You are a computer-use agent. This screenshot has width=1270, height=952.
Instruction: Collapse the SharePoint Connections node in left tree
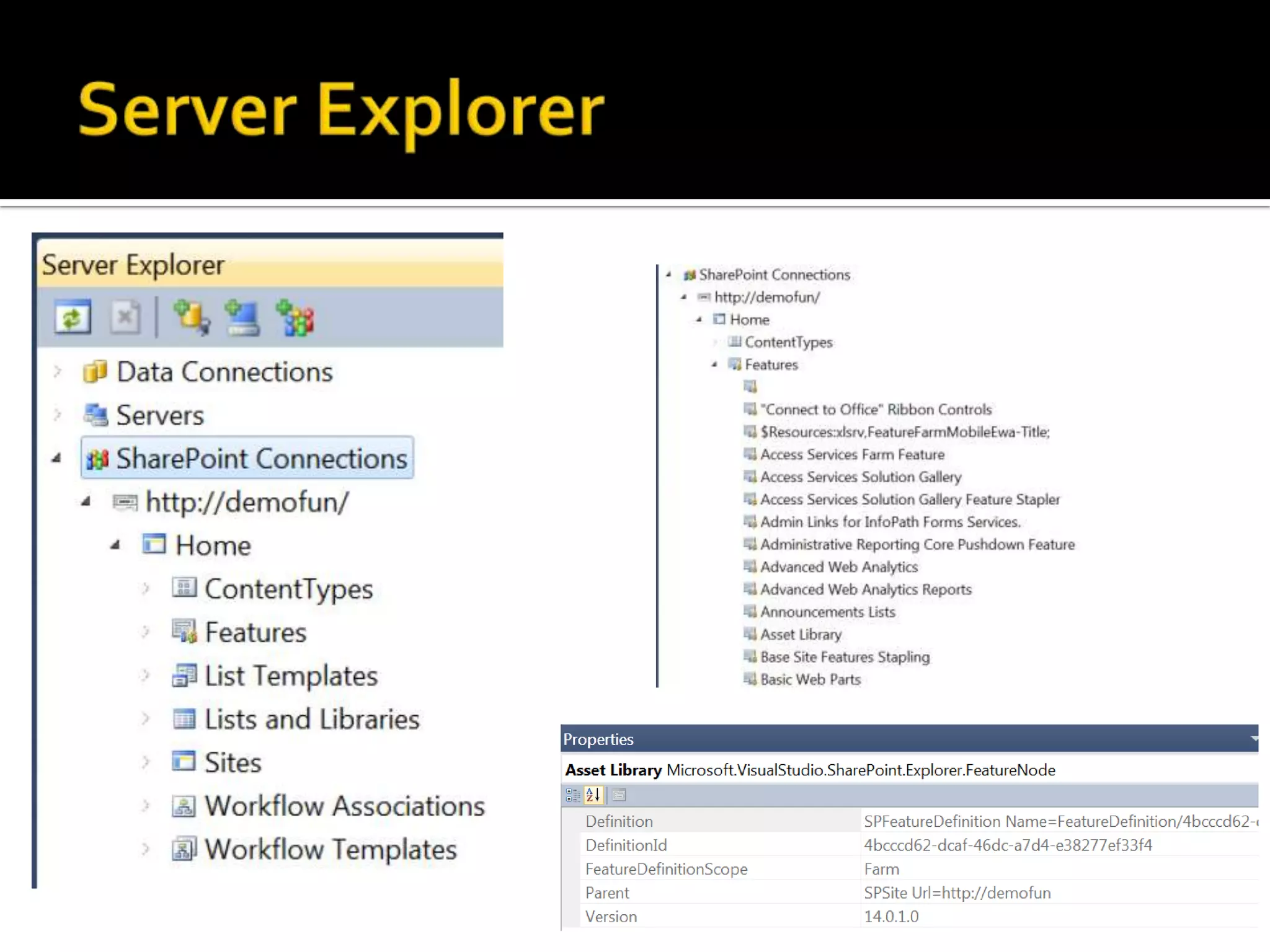pos(56,459)
